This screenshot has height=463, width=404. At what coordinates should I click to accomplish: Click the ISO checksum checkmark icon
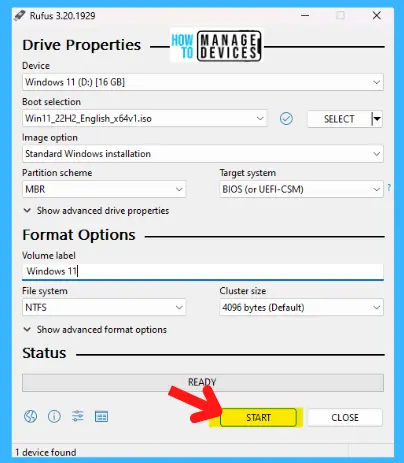[x=286, y=119]
